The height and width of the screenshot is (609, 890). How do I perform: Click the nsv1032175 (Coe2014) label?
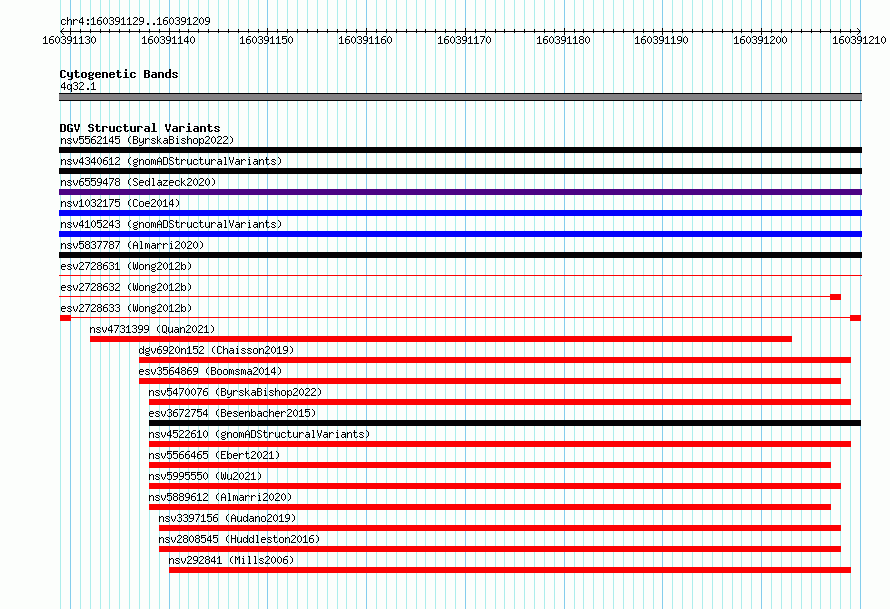pos(120,203)
